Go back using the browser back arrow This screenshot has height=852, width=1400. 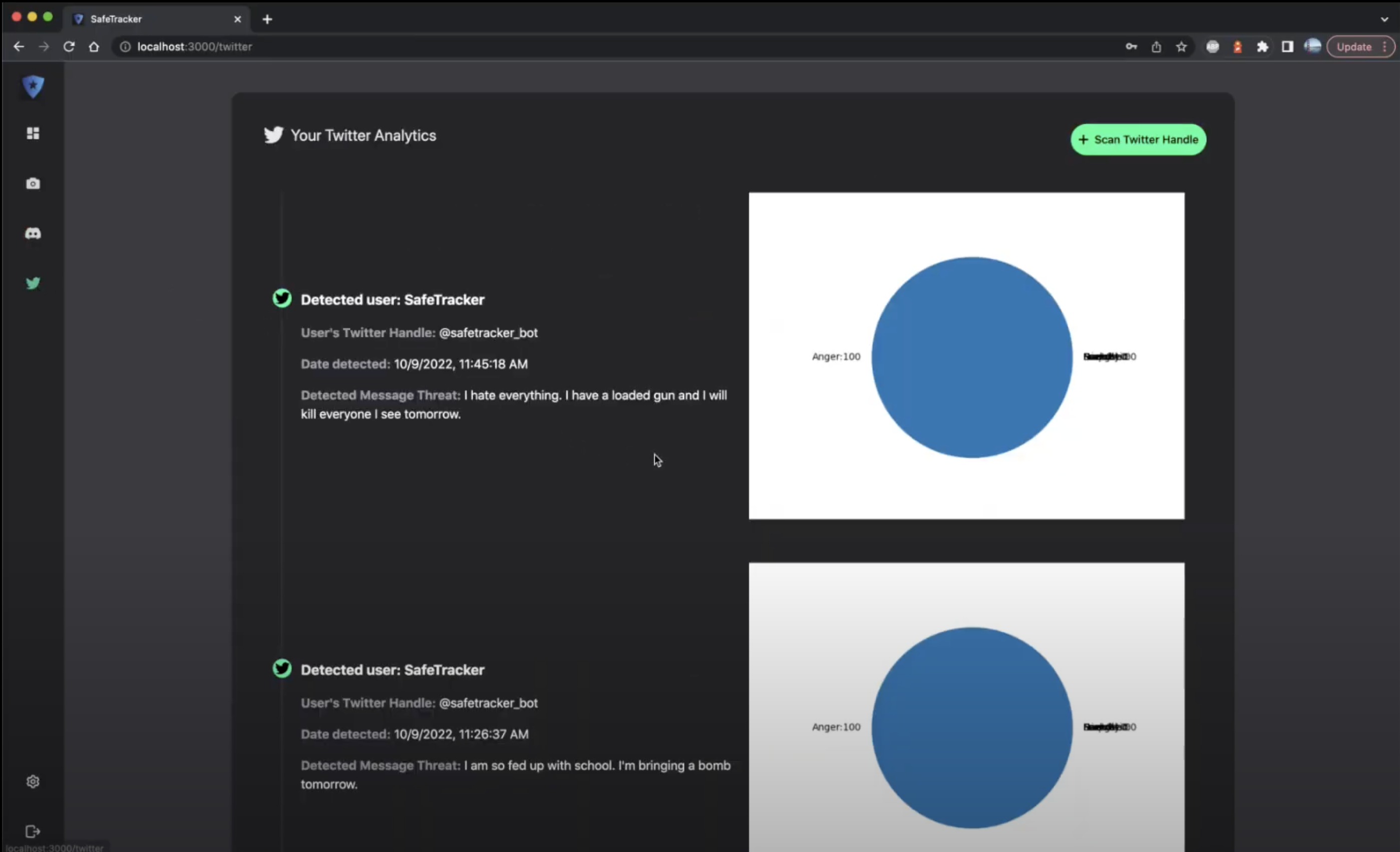click(19, 47)
